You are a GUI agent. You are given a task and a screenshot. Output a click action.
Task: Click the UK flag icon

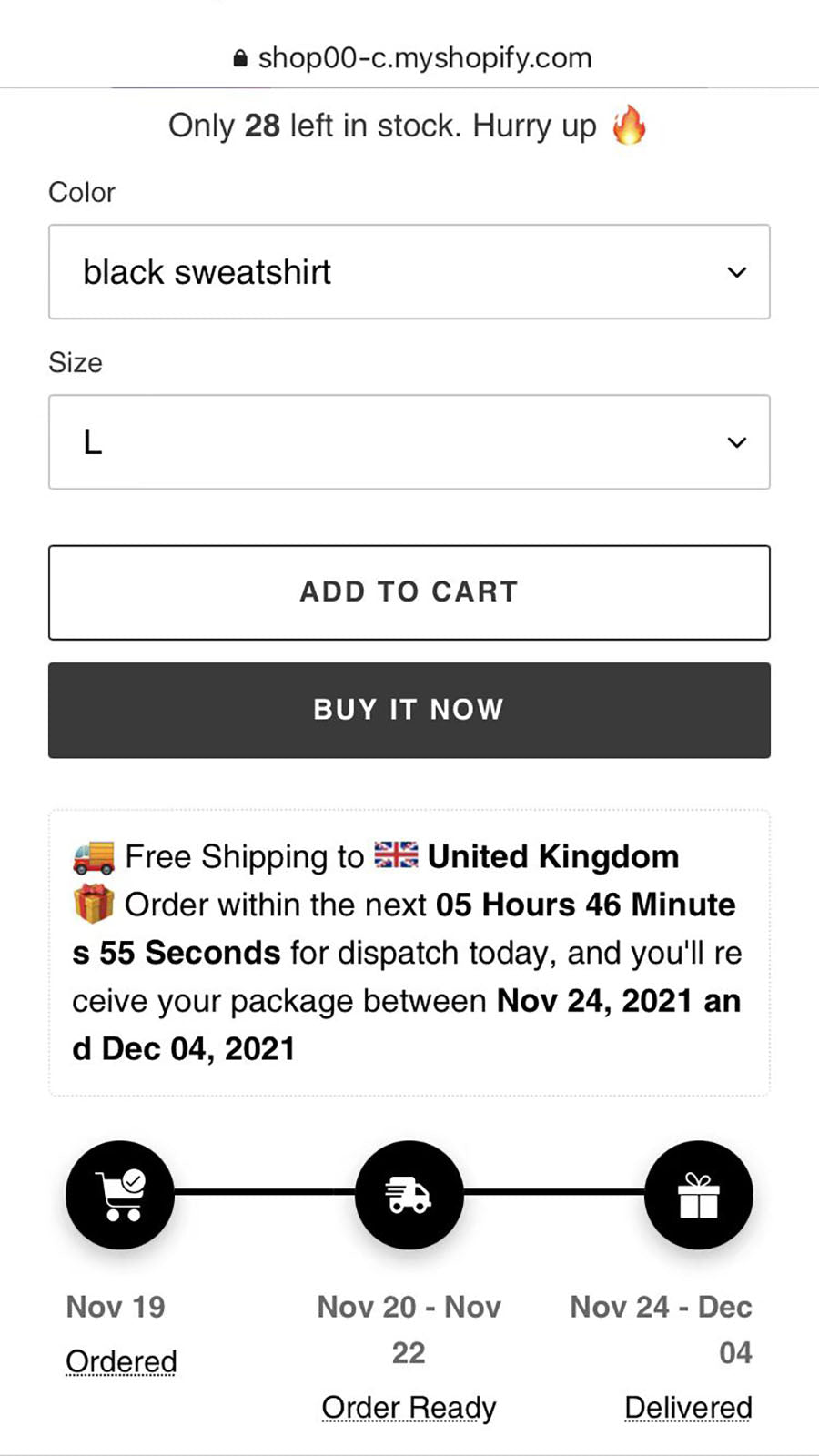(x=396, y=855)
